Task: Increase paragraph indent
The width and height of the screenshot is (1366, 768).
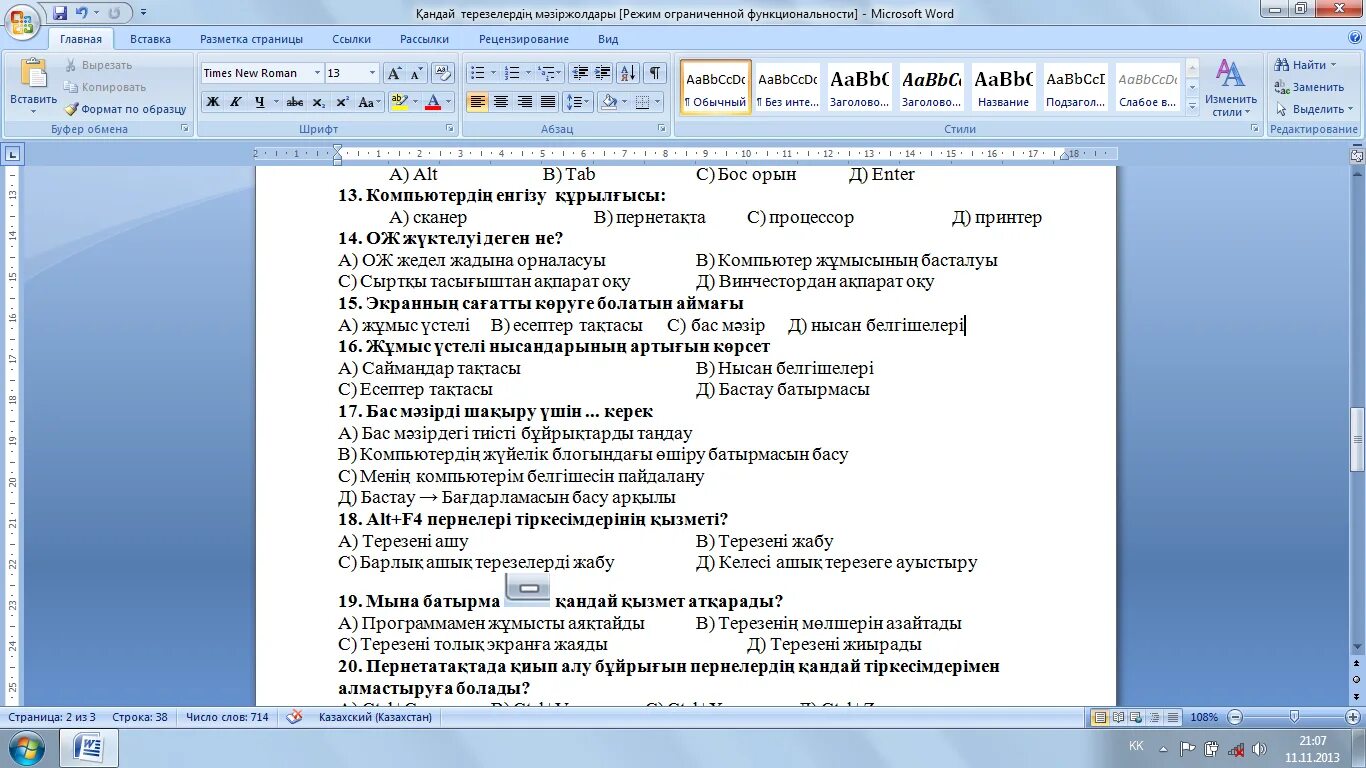Action: tap(603, 73)
